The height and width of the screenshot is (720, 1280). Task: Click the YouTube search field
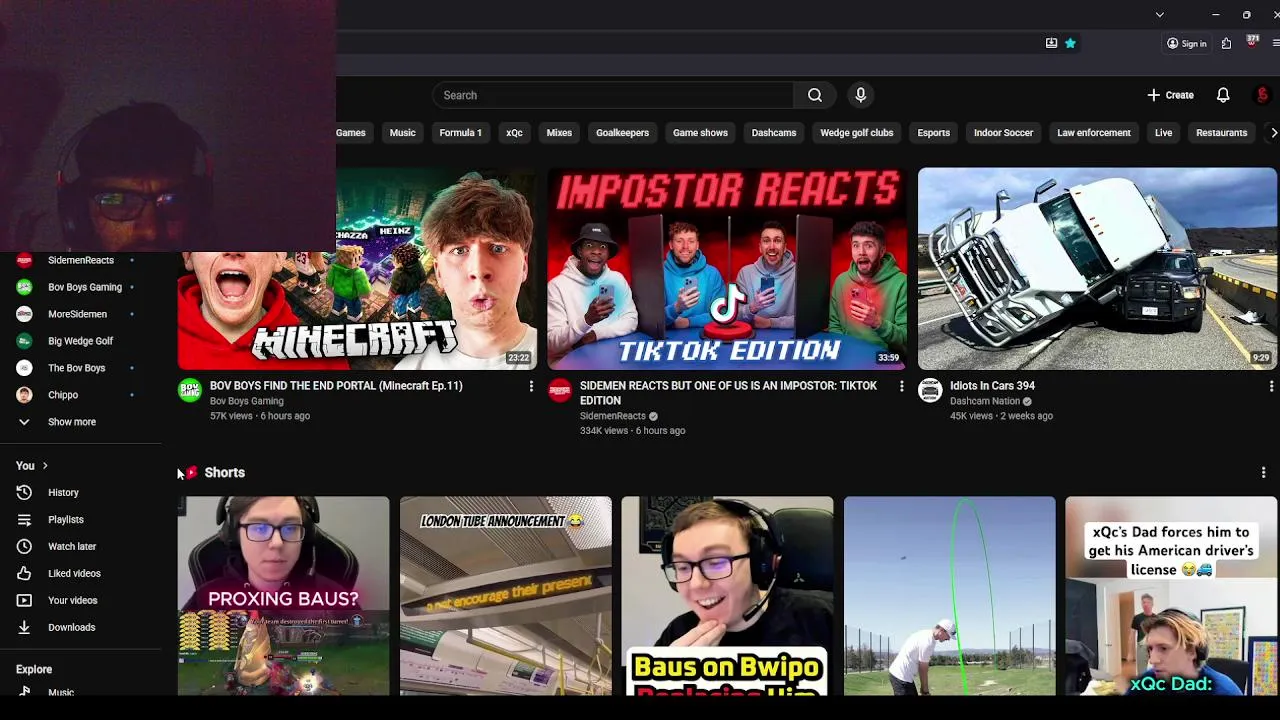pyautogui.click(x=613, y=95)
